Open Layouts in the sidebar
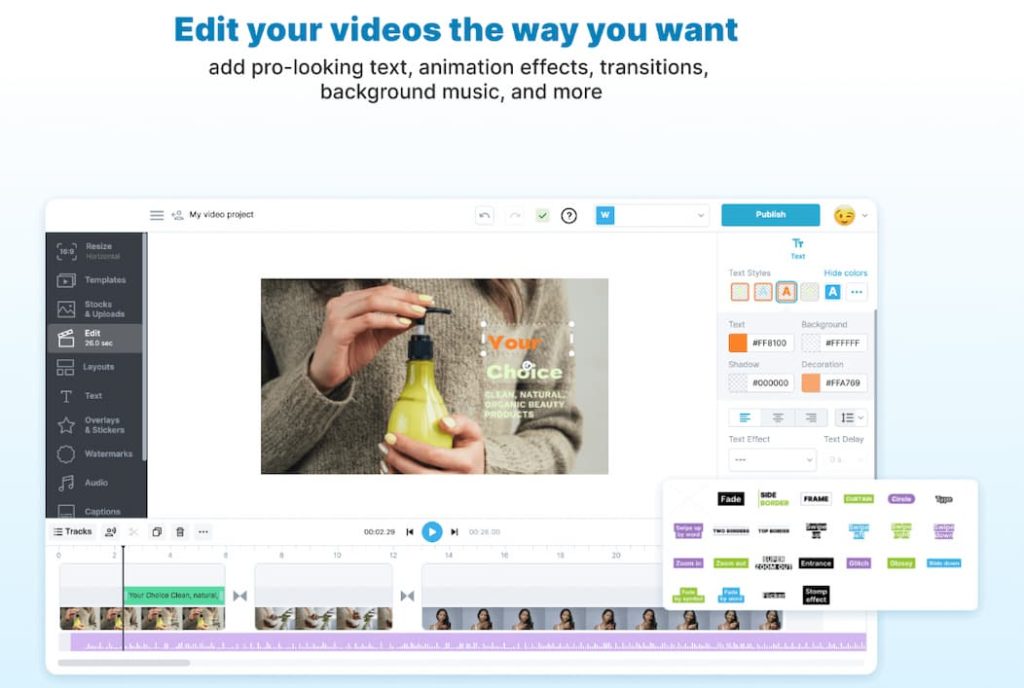Screen dimensions: 1024x688 pyautogui.click(x=95, y=367)
